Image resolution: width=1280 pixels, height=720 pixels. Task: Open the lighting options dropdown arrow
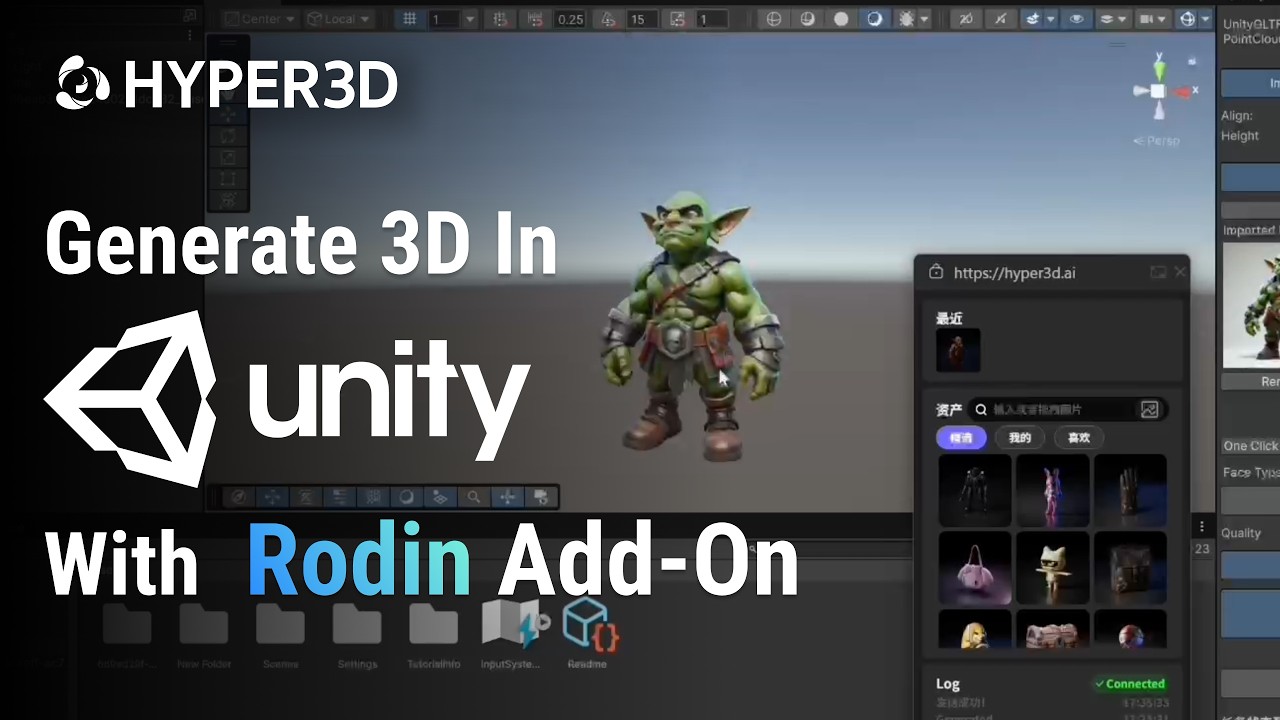tap(924, 18)
